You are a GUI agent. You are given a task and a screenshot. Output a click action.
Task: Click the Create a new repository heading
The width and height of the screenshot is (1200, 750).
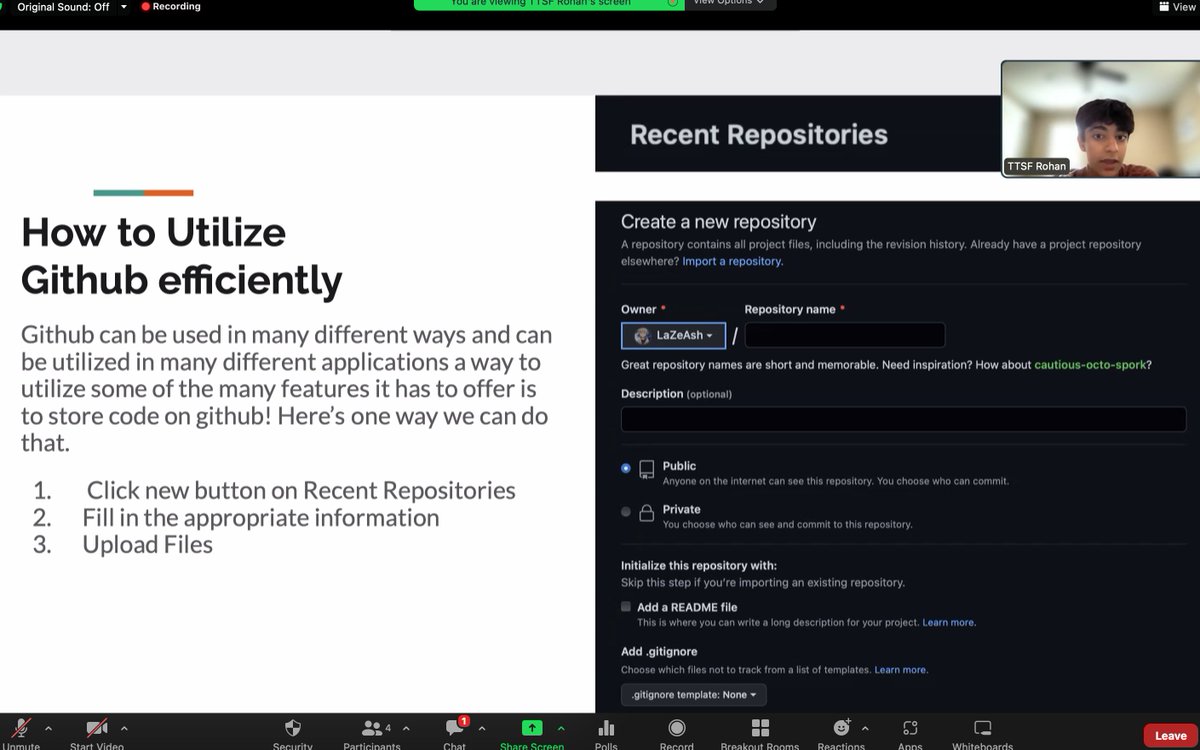[x=719, y=222]
